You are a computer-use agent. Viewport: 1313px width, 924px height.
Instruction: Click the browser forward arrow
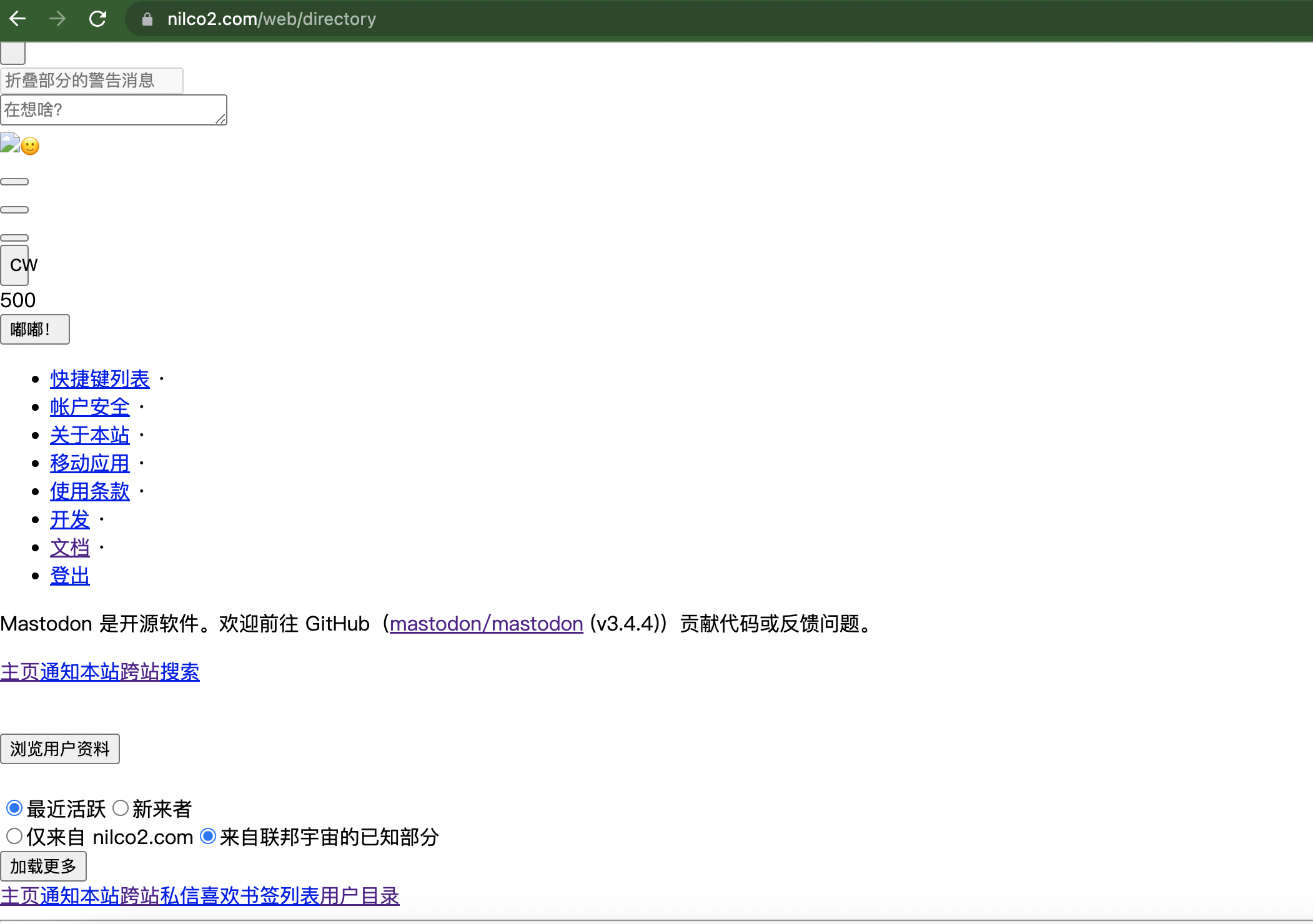point(57,19)
